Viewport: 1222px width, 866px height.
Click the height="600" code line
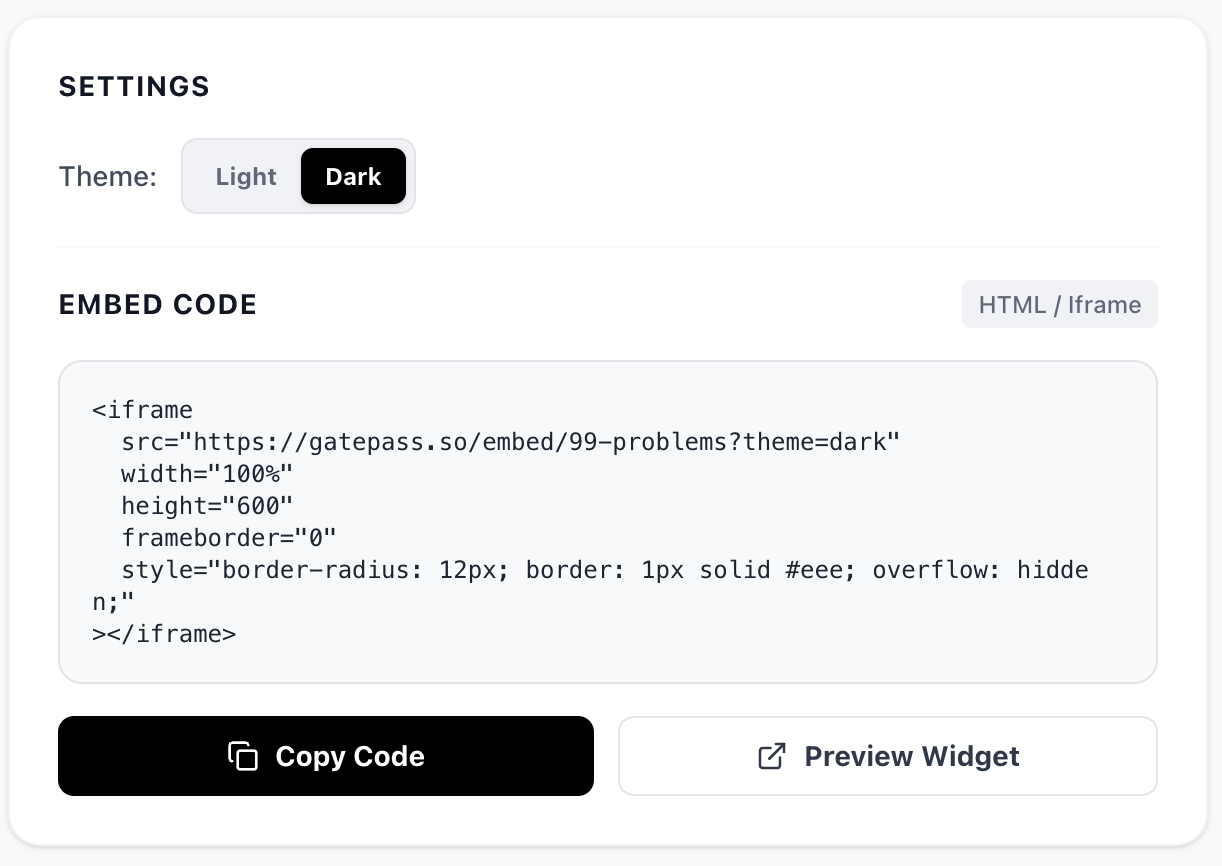tap(207, 505)
